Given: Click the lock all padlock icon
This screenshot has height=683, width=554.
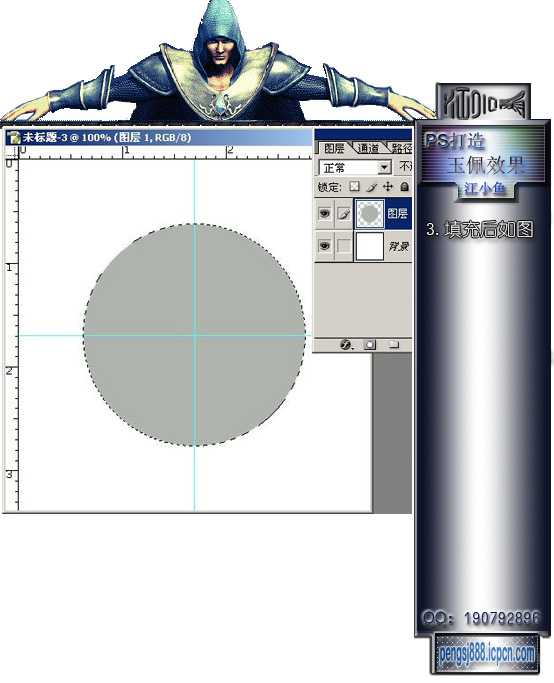Looking at the screenshot, I should [405, 187].
